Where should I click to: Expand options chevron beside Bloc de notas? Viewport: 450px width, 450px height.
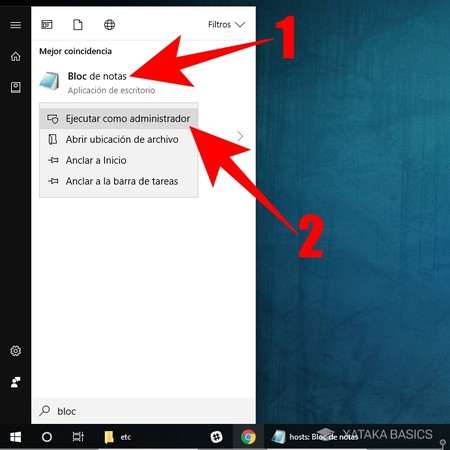240,136
